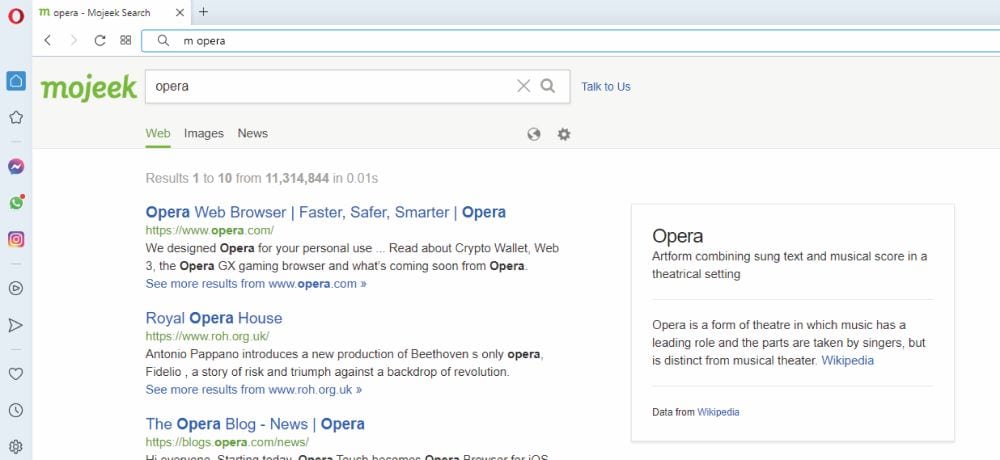The width and height of the screenshot is (1000, 460).
Task: Switch to the Images results tab
Action: click(x=204, y=133)
